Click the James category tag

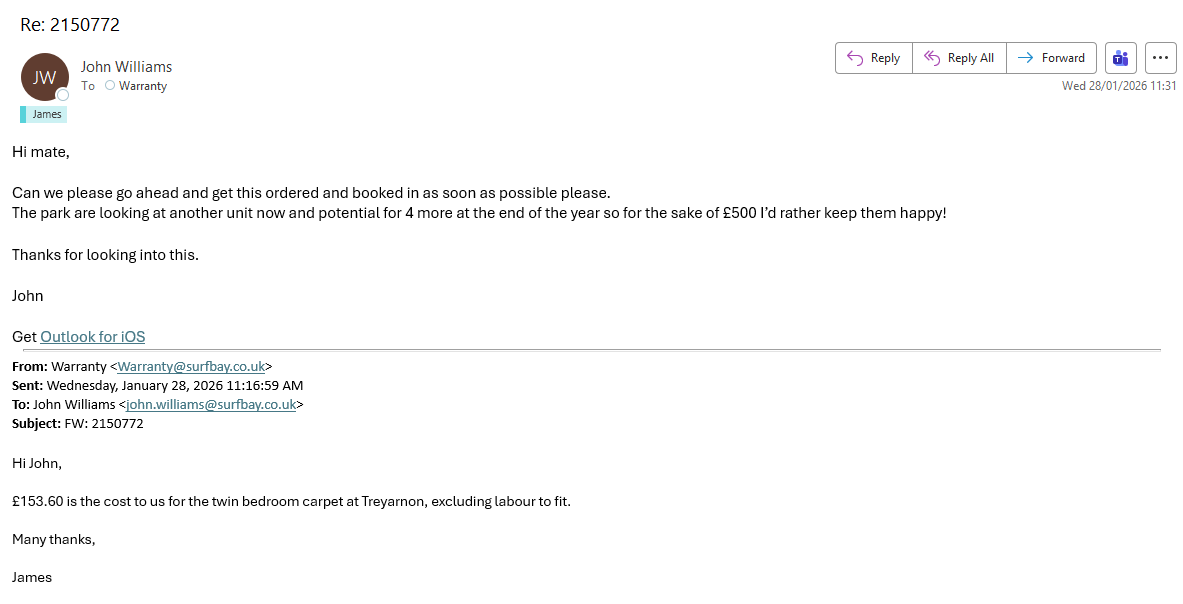[x=46, y=114]
